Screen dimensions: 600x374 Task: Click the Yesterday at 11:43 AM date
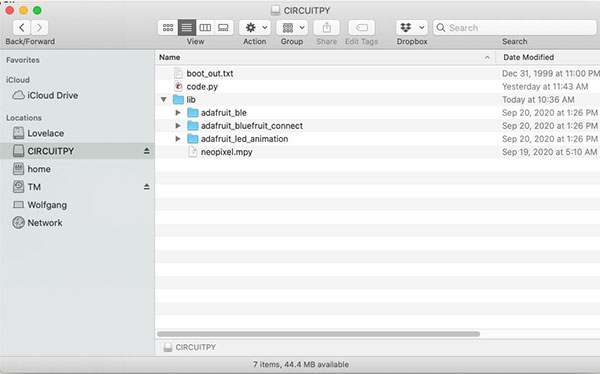pos(545,87)
